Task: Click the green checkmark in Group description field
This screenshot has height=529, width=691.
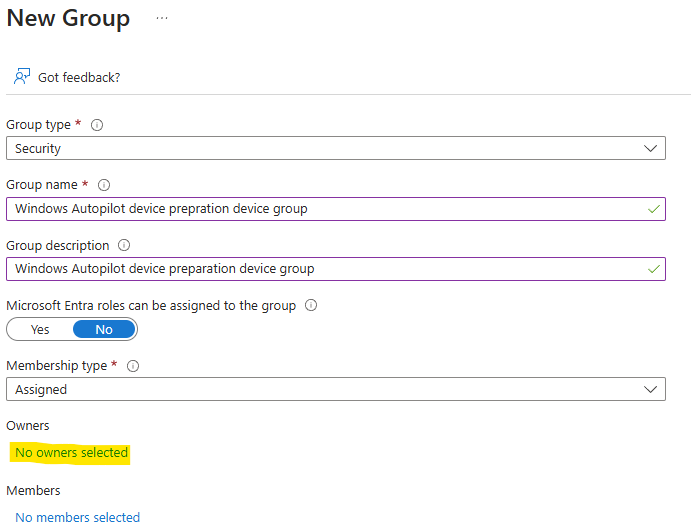Action: pos(654,269)
